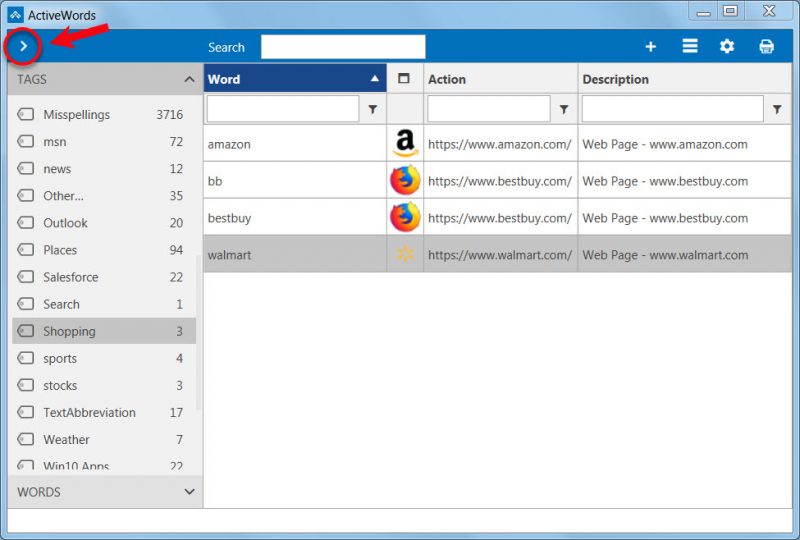
Task: Select the news tag
Action: pyautogui.click(x=104, y=168)
